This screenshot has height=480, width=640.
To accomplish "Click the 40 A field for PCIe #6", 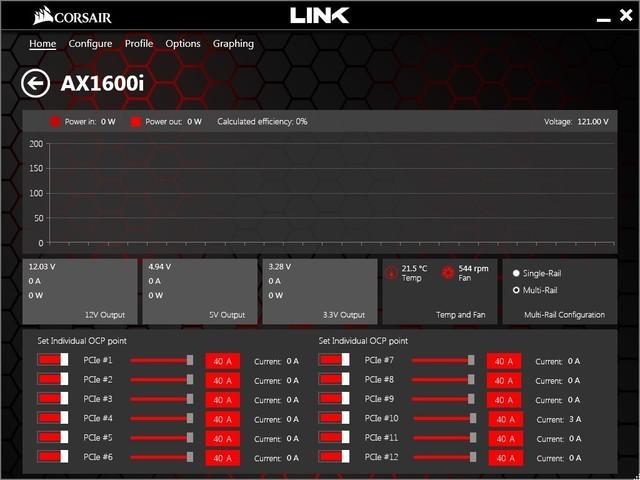I will (222, 458).
